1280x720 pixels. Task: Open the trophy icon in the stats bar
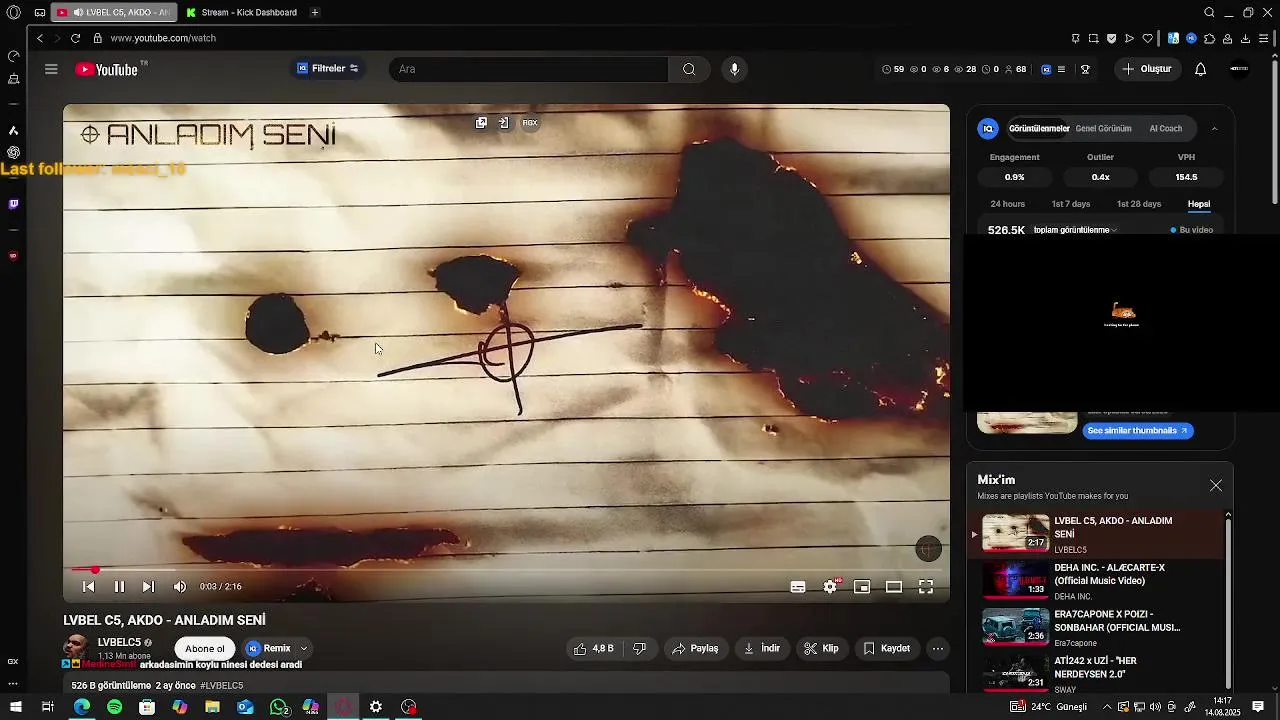click(1085, 69)
